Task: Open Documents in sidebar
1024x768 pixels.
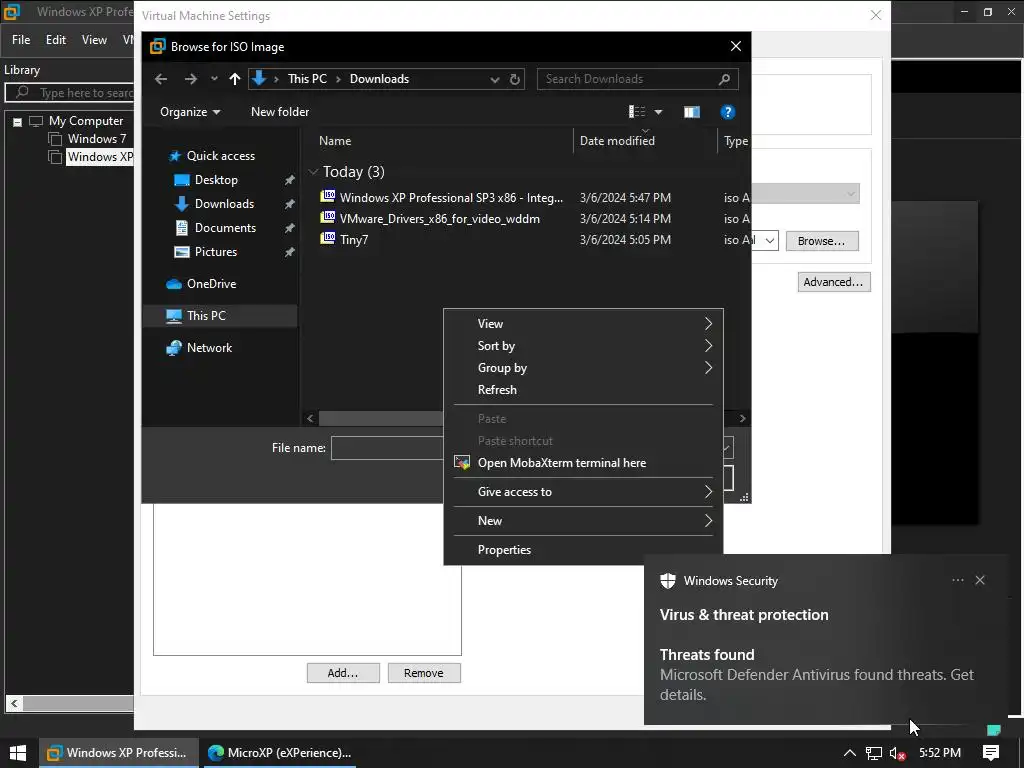Action: [x=216, y=228]
